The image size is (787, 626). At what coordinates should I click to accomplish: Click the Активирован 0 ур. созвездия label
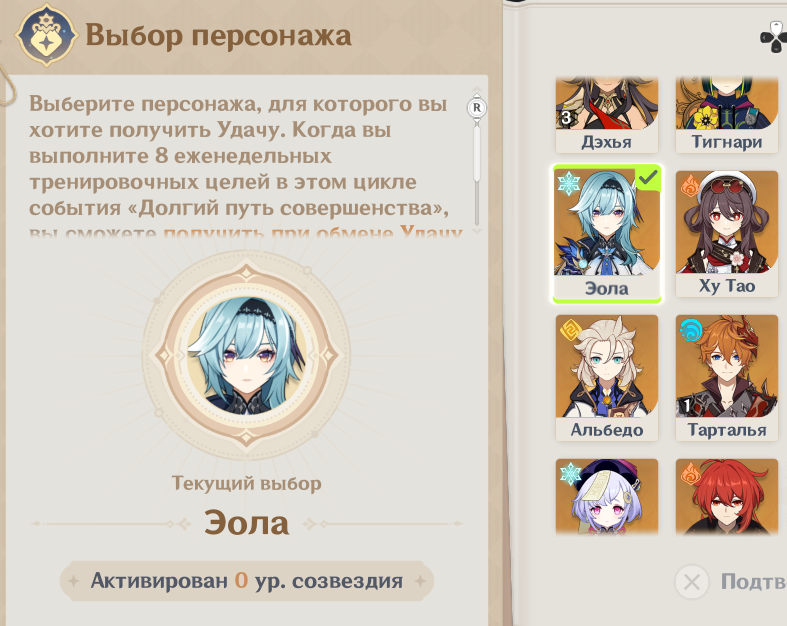[246, 581]
